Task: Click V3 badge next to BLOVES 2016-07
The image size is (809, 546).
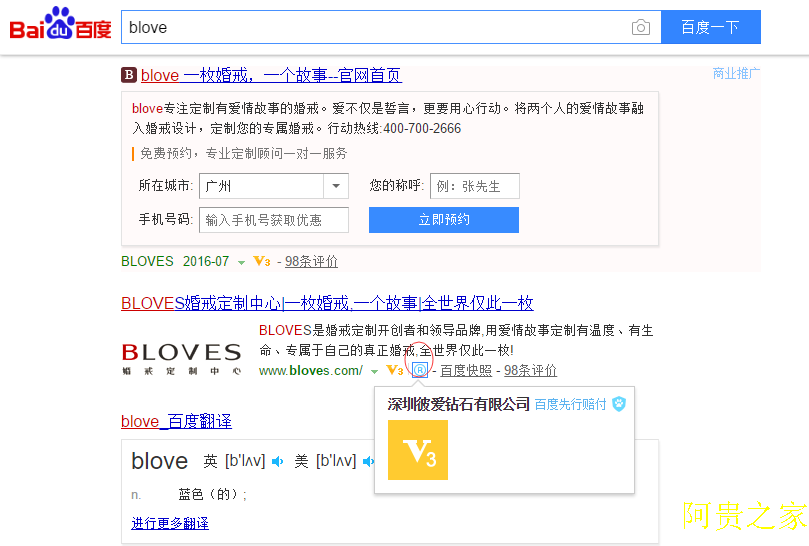Action: click(x=262, y=262)
